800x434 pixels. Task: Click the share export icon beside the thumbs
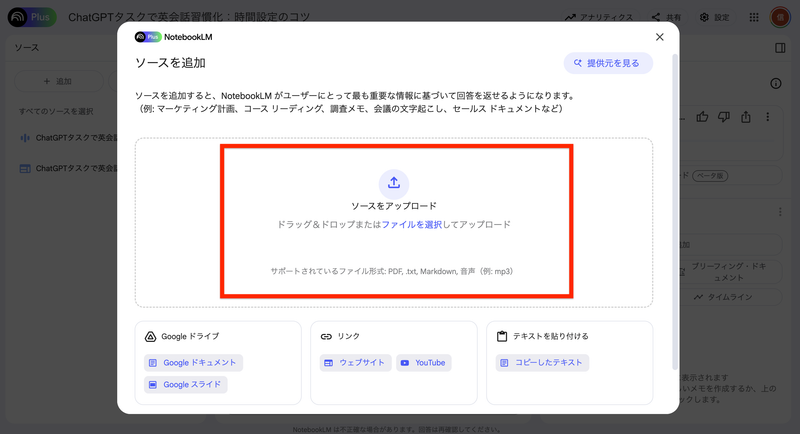pos(746,117)
